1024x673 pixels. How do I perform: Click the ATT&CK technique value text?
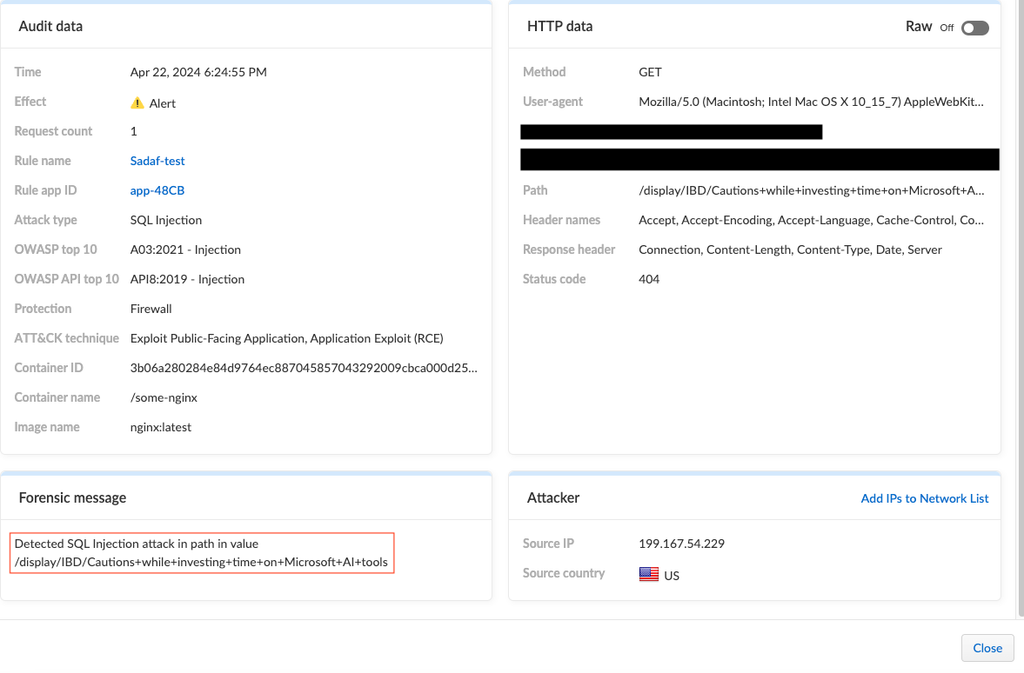pos(286,339)
